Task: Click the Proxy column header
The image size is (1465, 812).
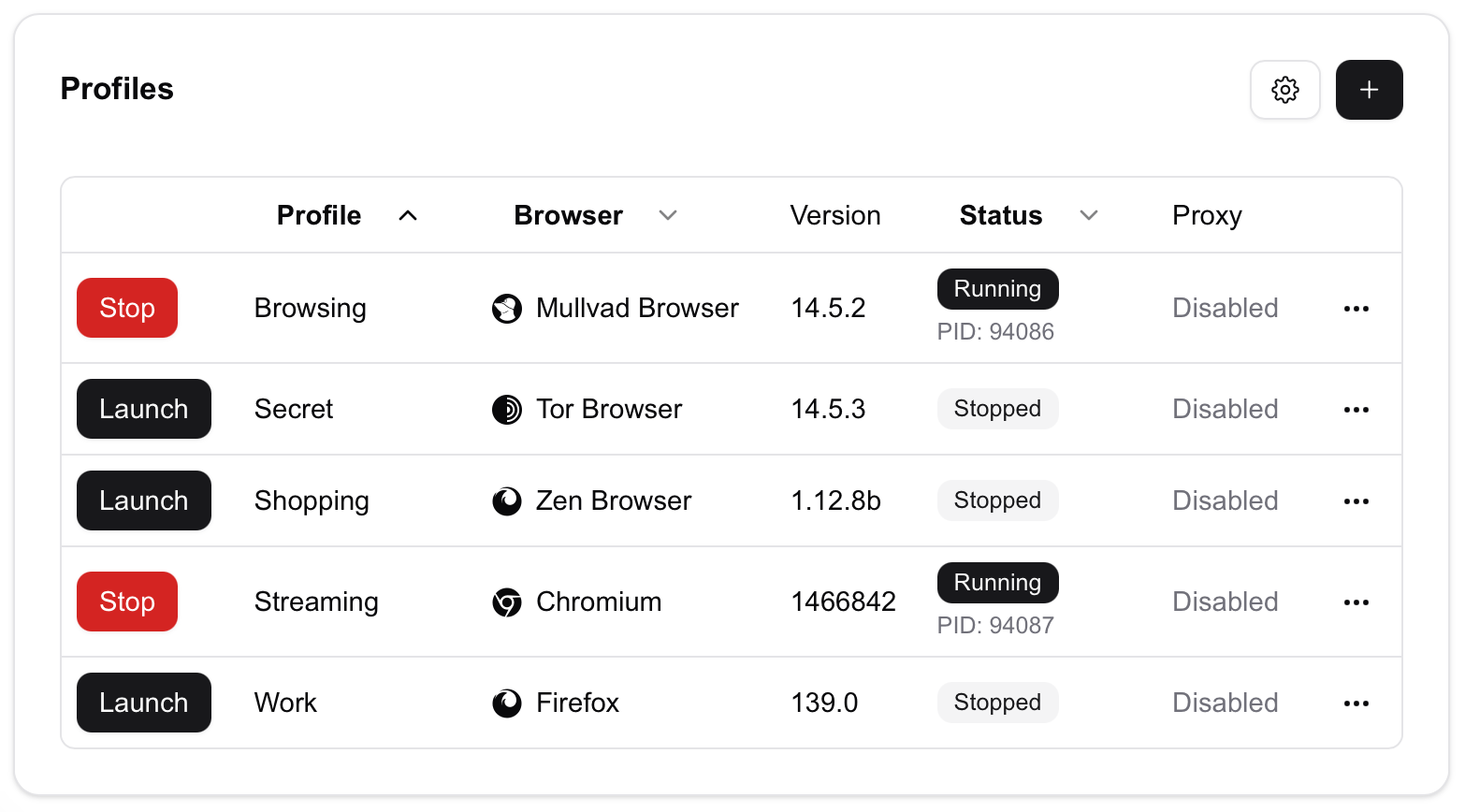Action: click(x=1207, y=216)
